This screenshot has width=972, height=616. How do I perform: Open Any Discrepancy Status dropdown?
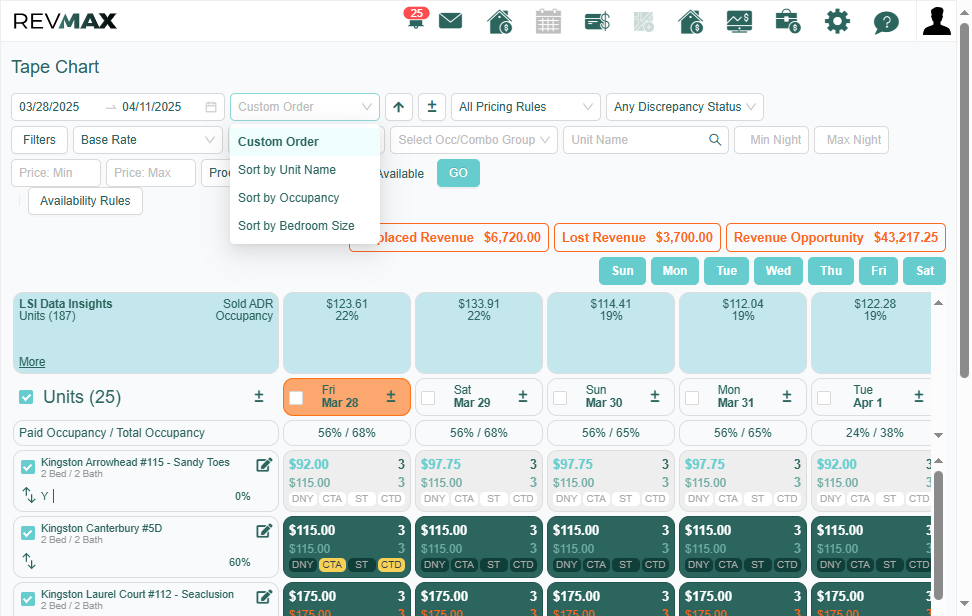685,107
